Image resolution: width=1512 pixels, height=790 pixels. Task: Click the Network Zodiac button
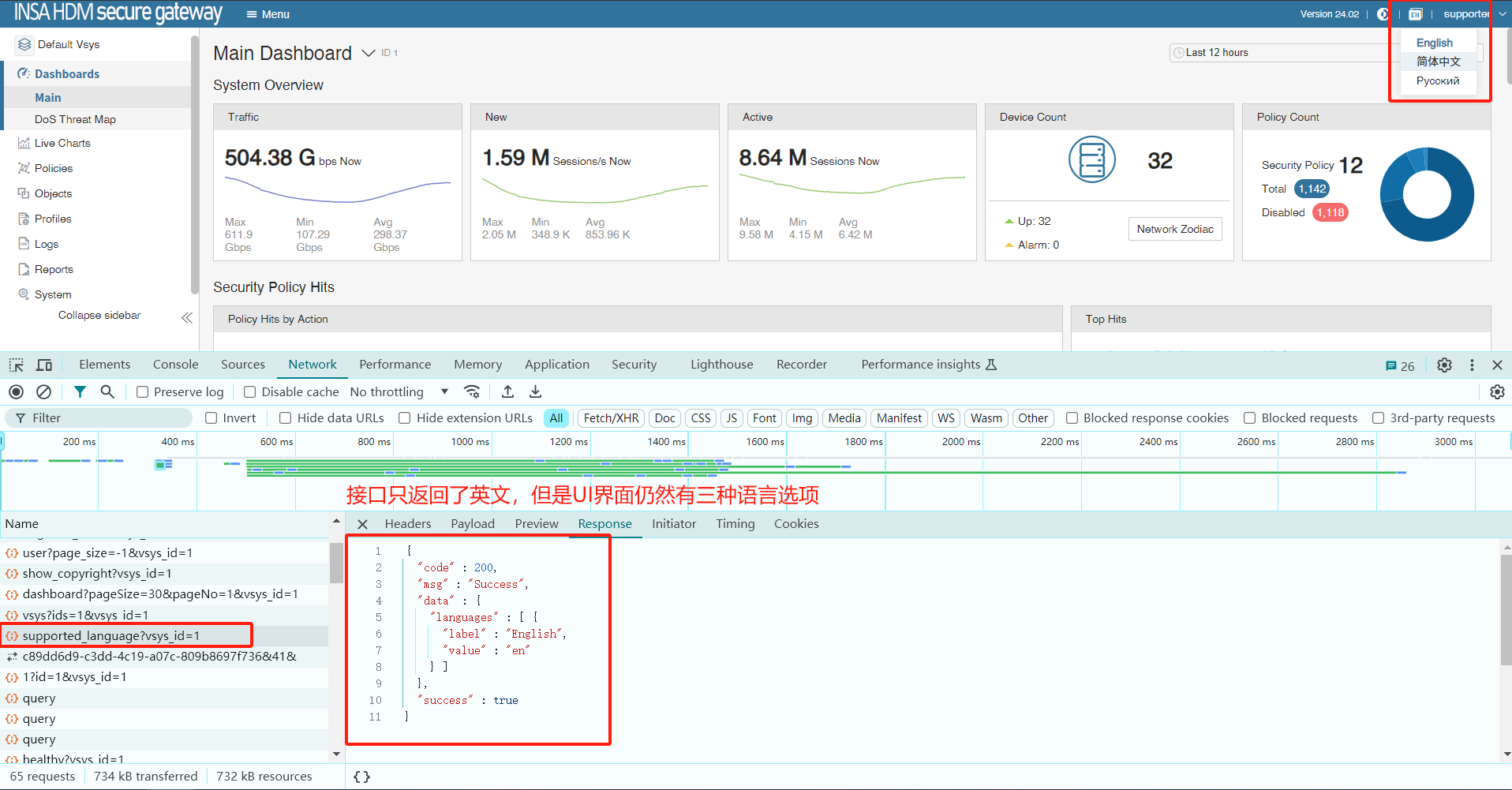[1174, 229]
